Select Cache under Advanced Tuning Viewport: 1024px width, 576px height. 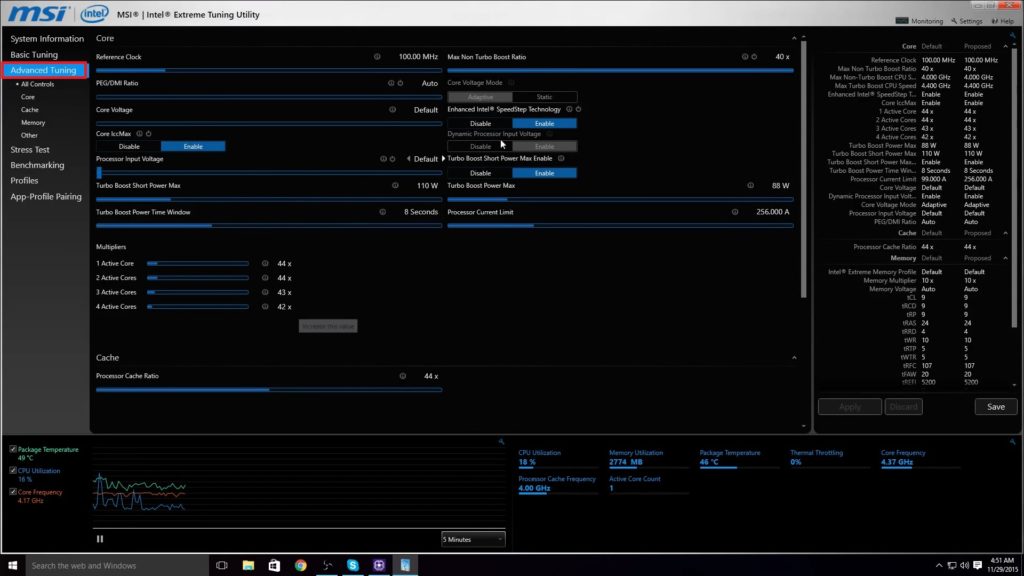(29, 110)
